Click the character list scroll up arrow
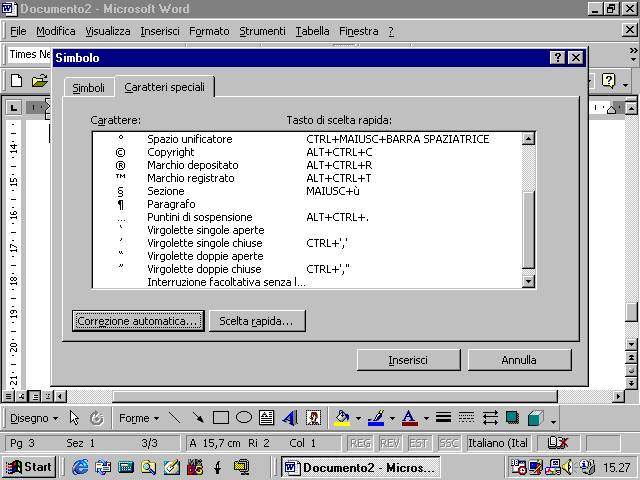This screenshot has width=640, height=480. pos(528,139)
